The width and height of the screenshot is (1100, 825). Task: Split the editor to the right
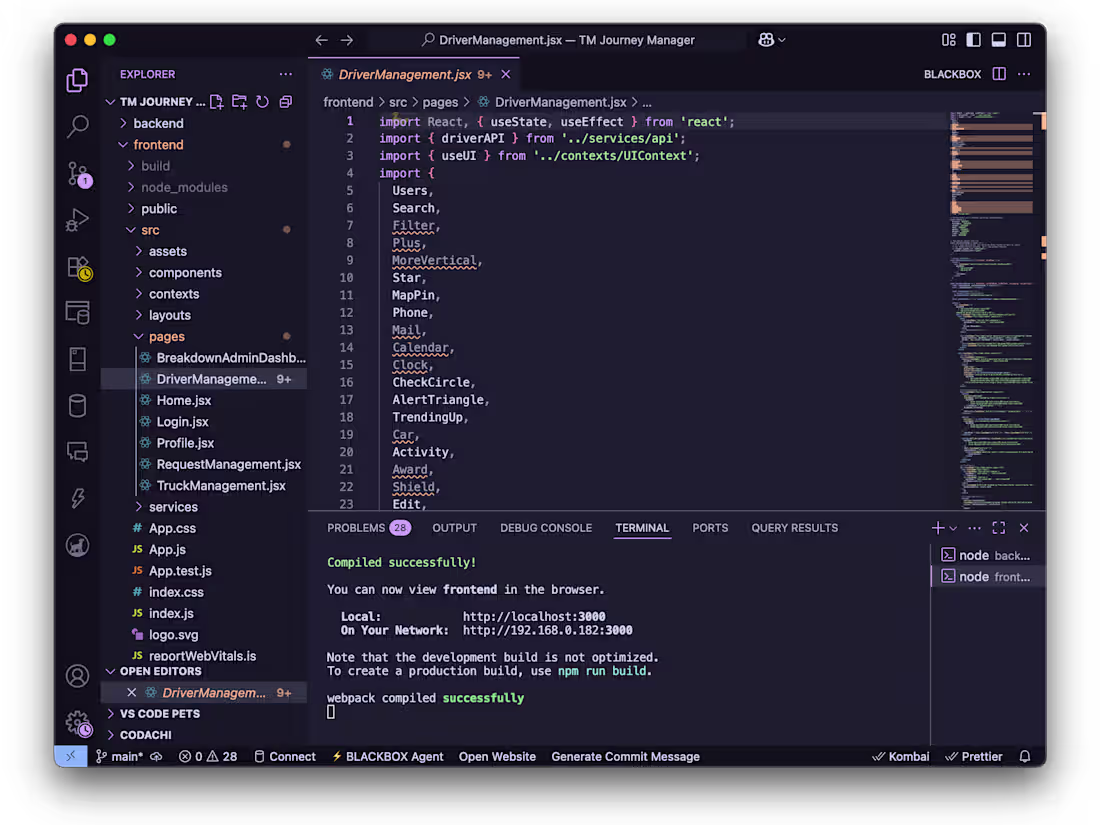tap(999, 74)
